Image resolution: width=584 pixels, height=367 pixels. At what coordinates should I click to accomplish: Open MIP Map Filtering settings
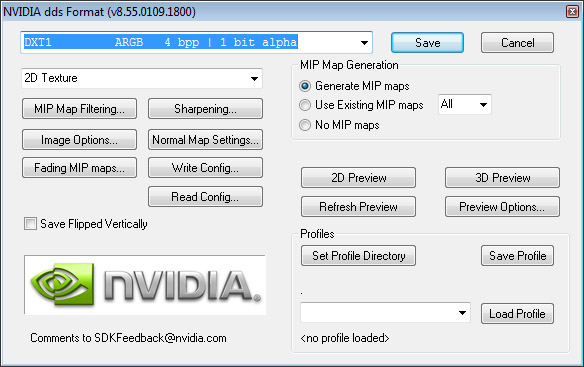pos(79,109)
